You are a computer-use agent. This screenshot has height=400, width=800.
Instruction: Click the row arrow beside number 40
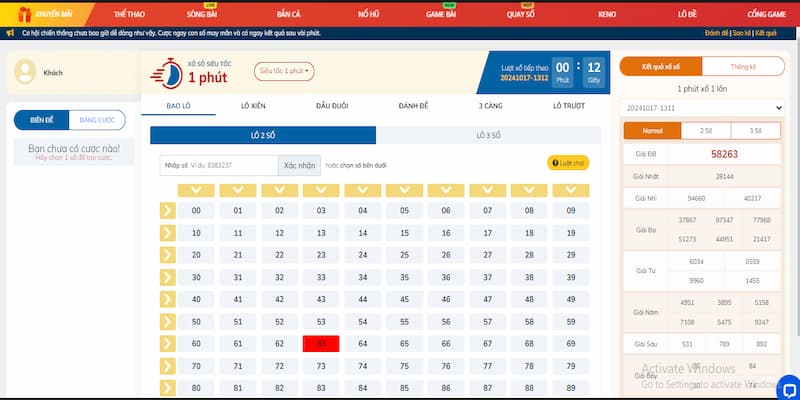tap(167, 299)
